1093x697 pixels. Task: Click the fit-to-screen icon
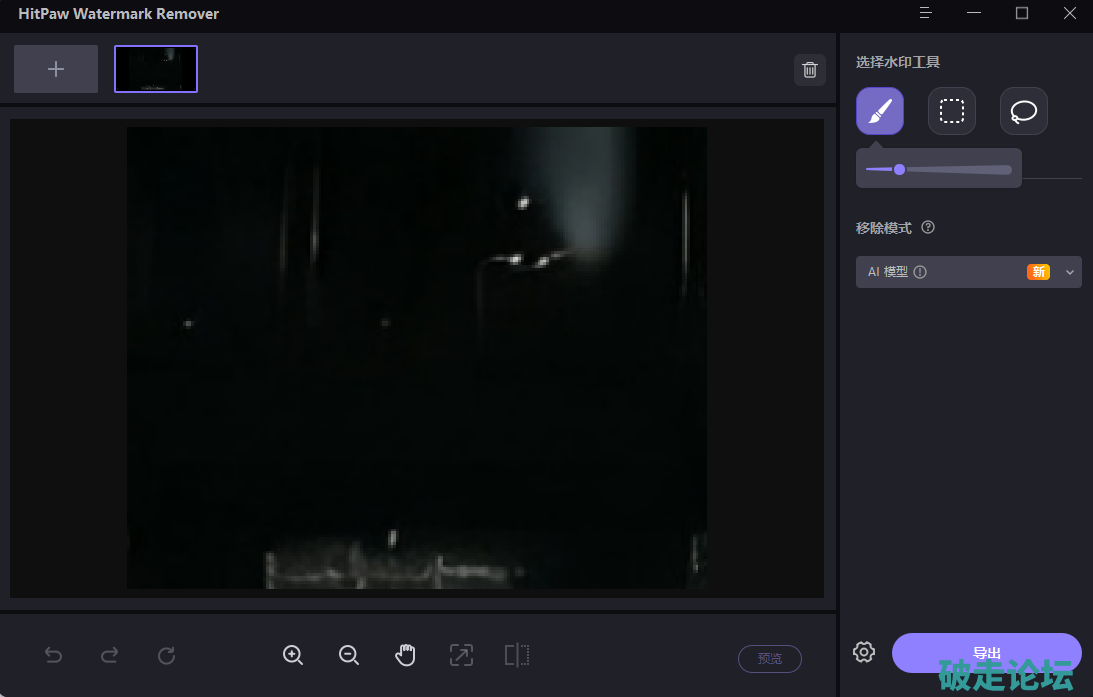point(461,655)
